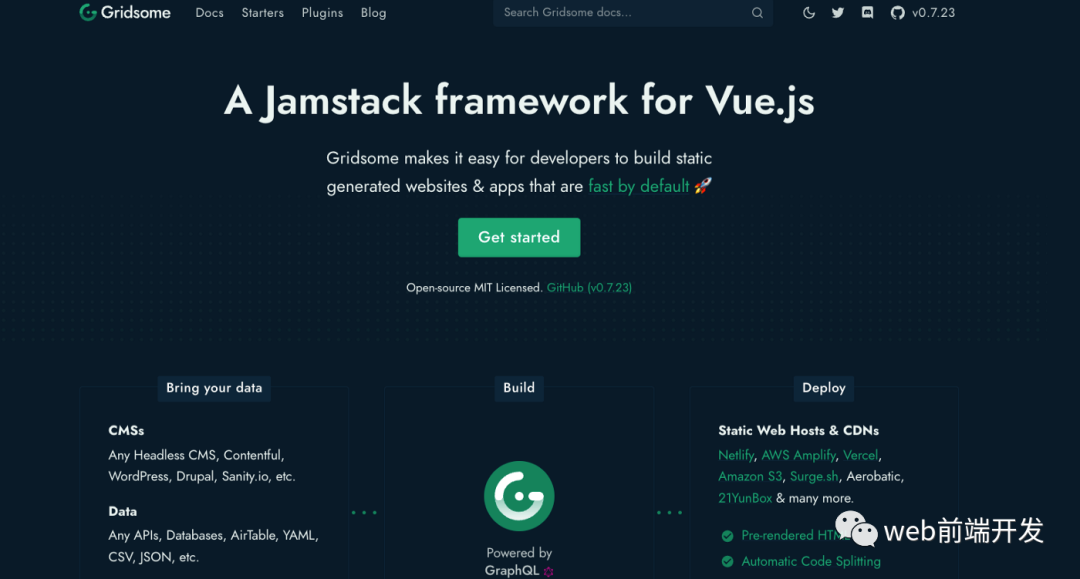
Task: Open the Discord chat icon
Action: (x=867, y=12)
